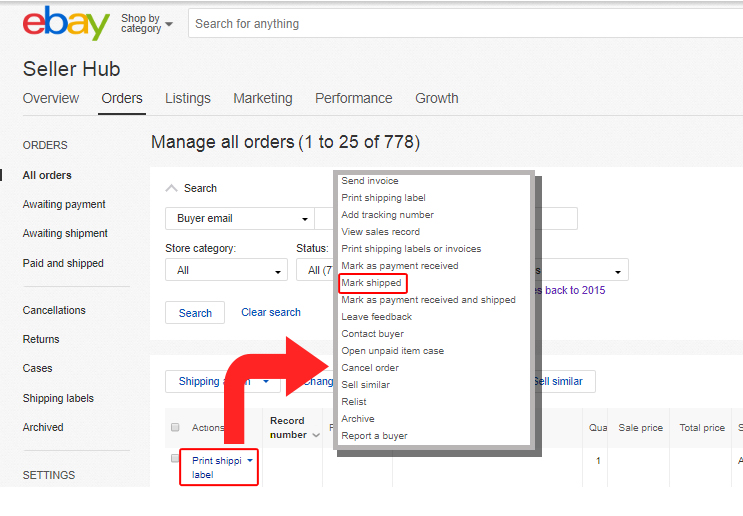The image size is (743, 516).
Task: Open Awaiting shipment orders
Action: [65, 233]
